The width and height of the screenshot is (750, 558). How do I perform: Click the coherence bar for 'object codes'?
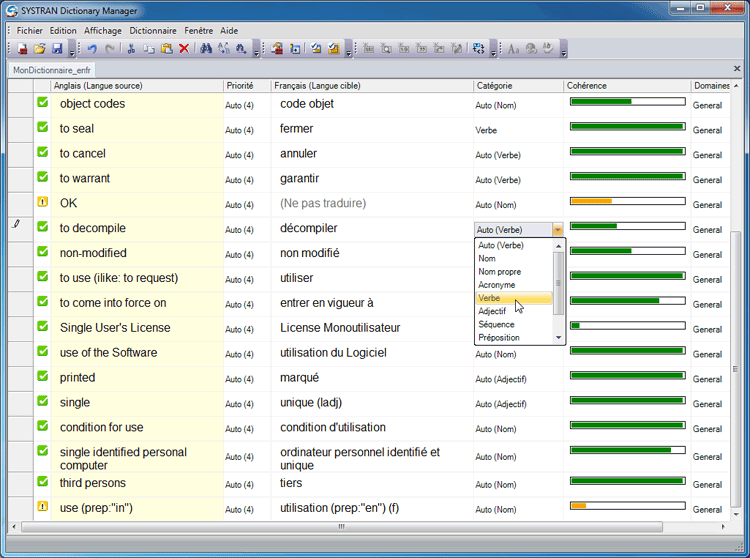pos(627,102)
